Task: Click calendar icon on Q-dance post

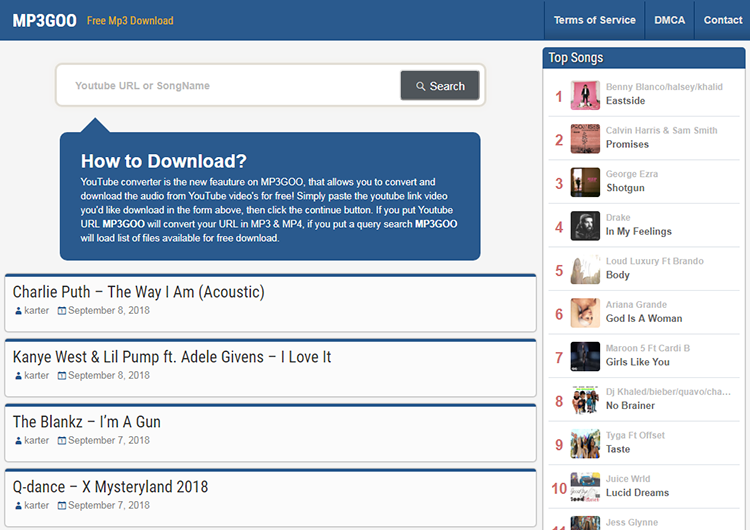Action: tap(62, 506)
